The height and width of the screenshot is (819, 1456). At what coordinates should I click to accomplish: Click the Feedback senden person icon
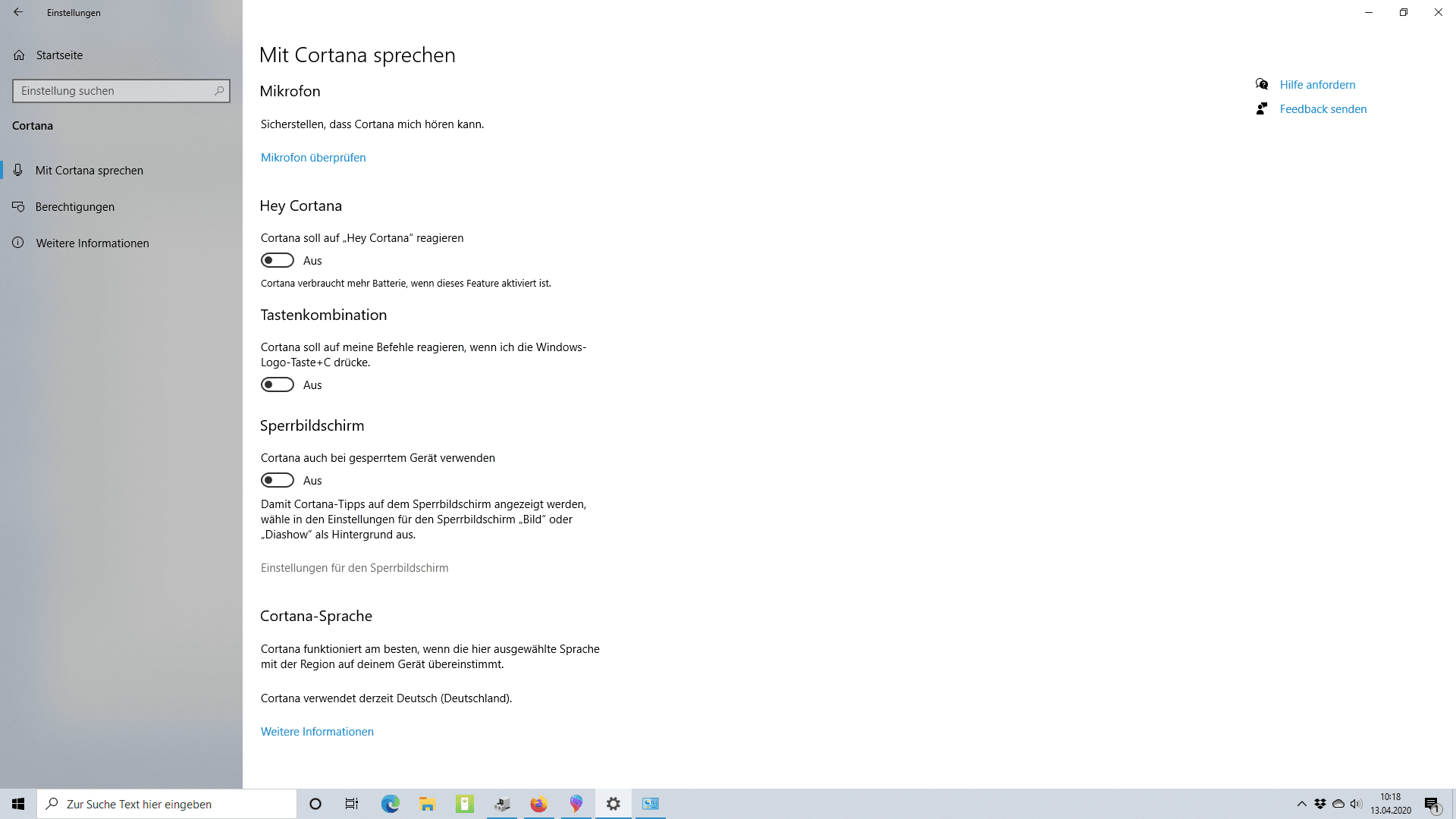pos(1262,109)
